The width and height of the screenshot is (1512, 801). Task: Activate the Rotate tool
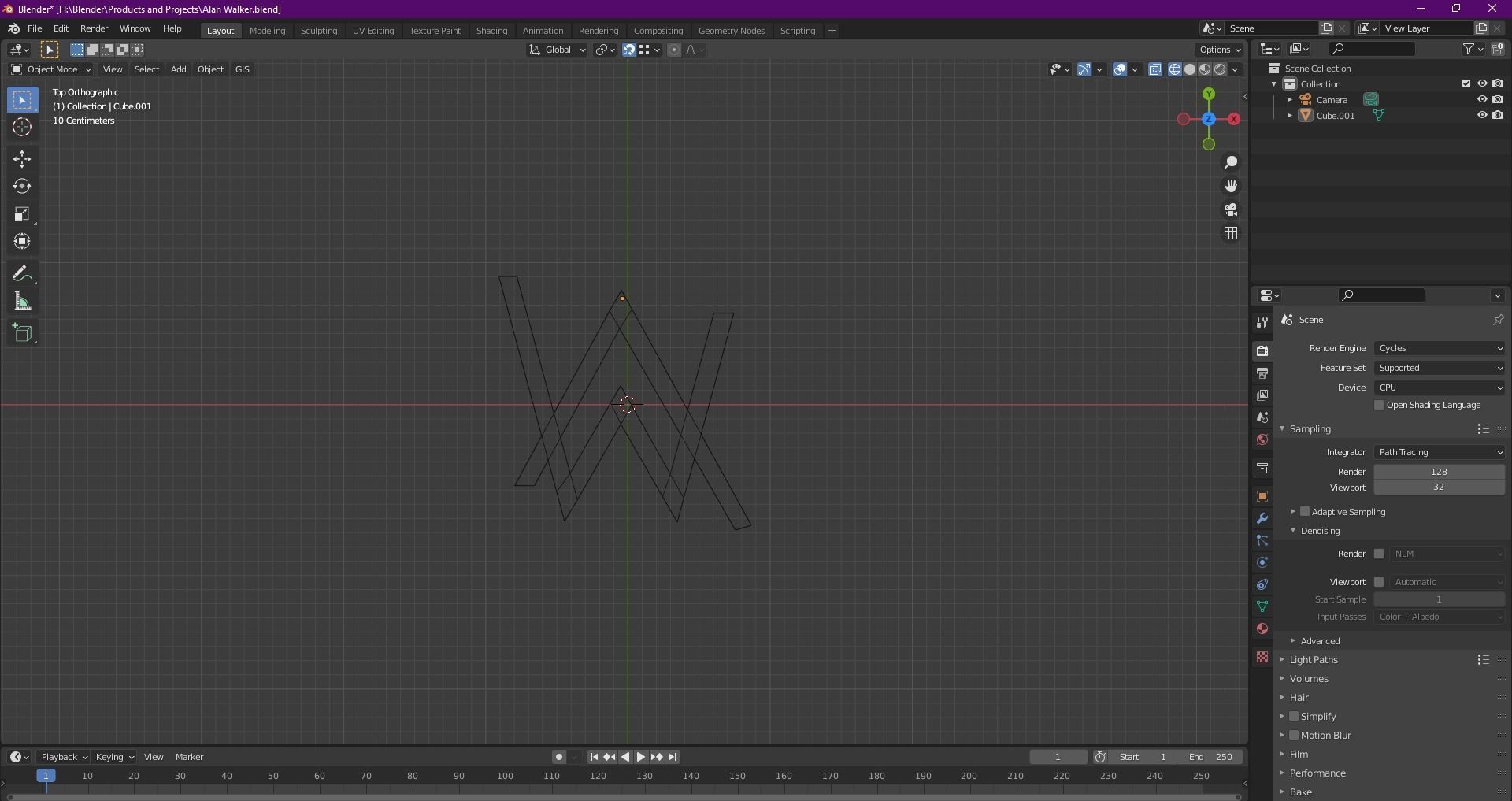pos(22,187)
